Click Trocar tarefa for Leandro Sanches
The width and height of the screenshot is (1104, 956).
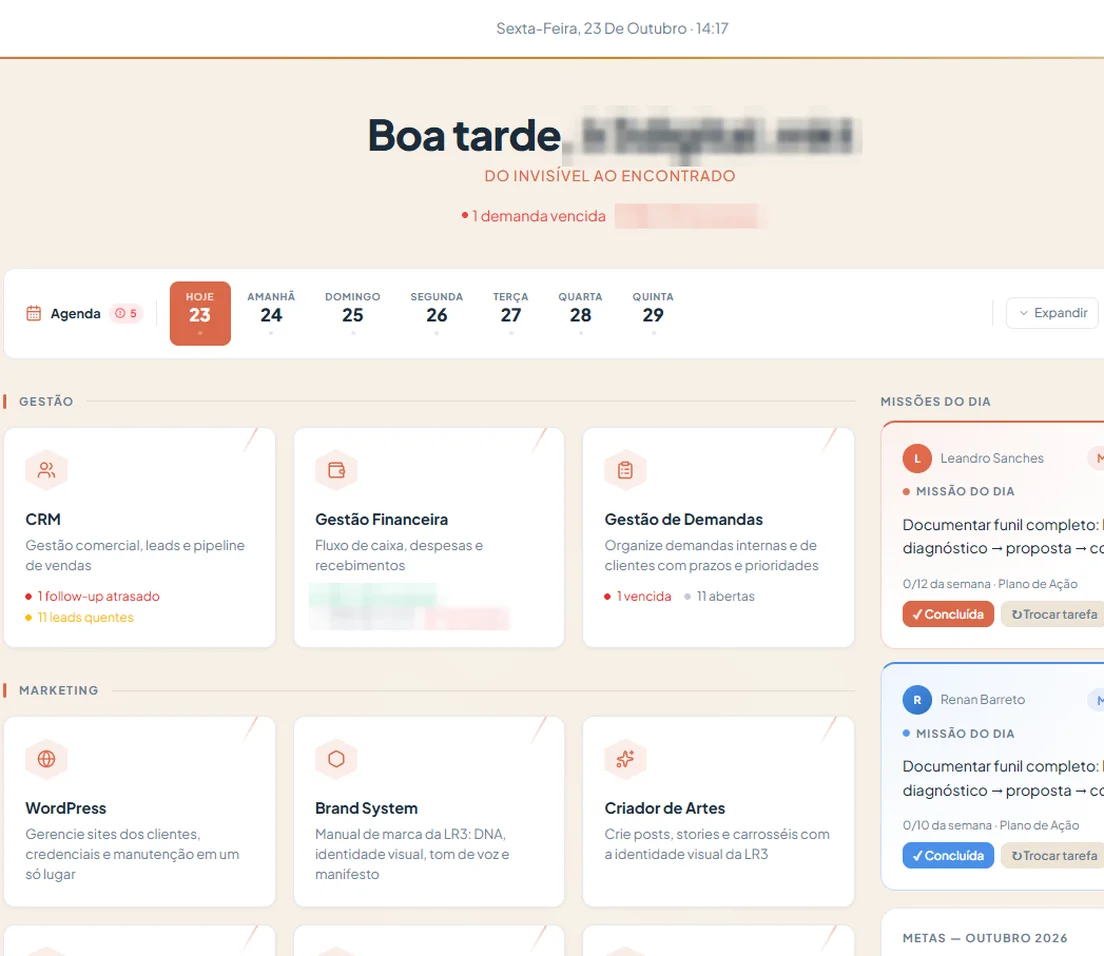click(x=1053, y=614)
